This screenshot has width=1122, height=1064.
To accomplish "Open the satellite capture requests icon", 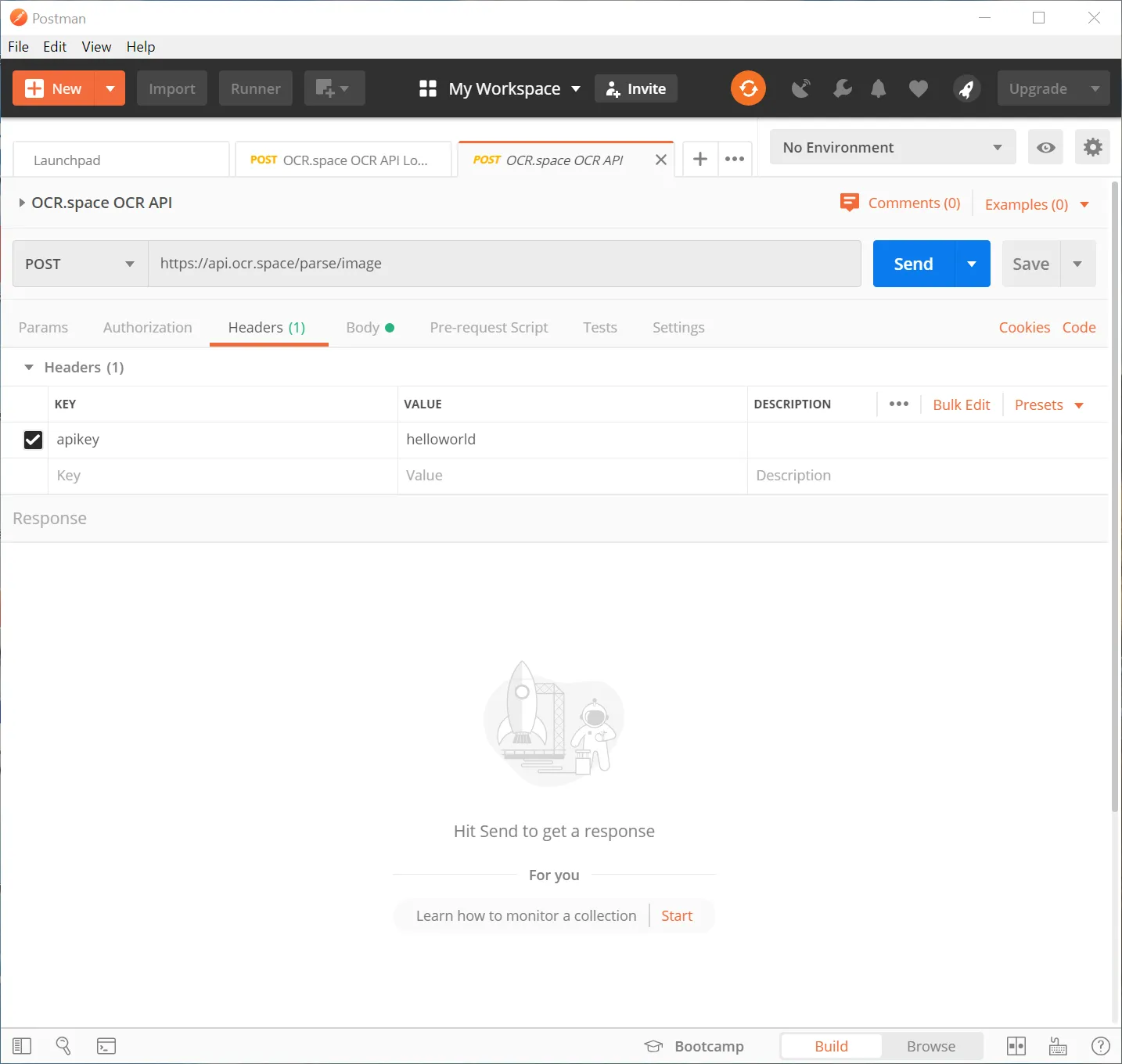I will point(801,88).
